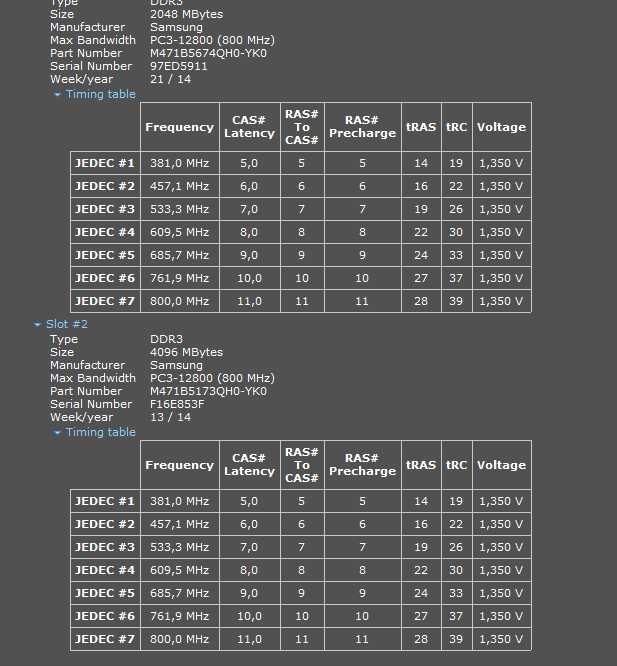
Task: Collapse Timing table below Week/year 13 / 14
Action: pyautogui.click(x=57, y=432)
